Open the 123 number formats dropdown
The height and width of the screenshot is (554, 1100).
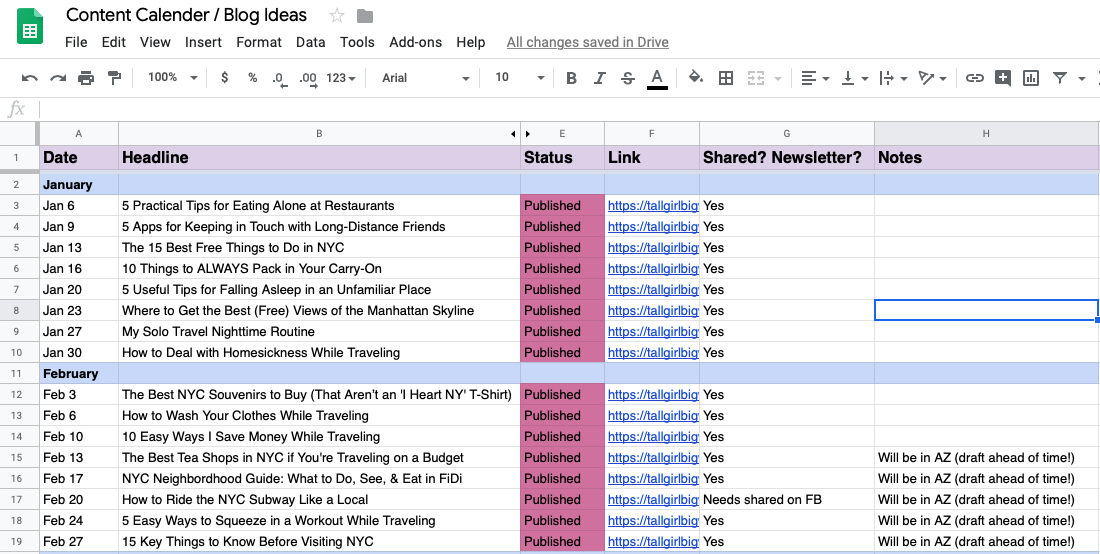pos(341,78)
